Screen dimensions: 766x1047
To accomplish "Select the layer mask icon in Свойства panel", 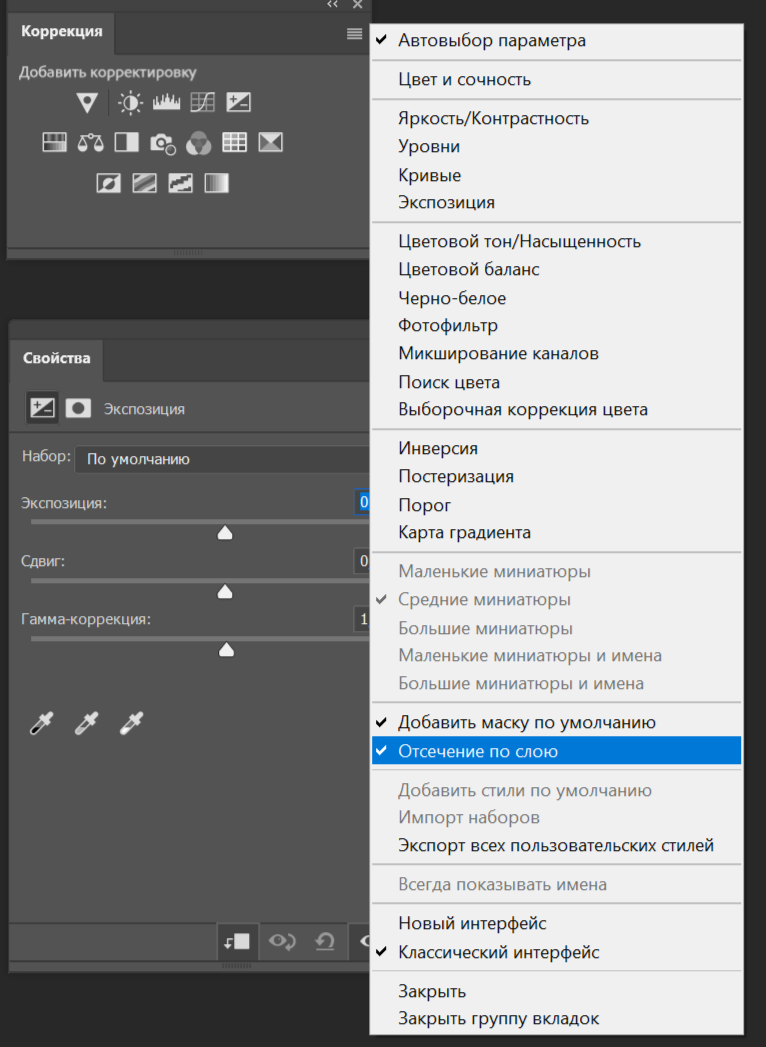I will point(77,408).
